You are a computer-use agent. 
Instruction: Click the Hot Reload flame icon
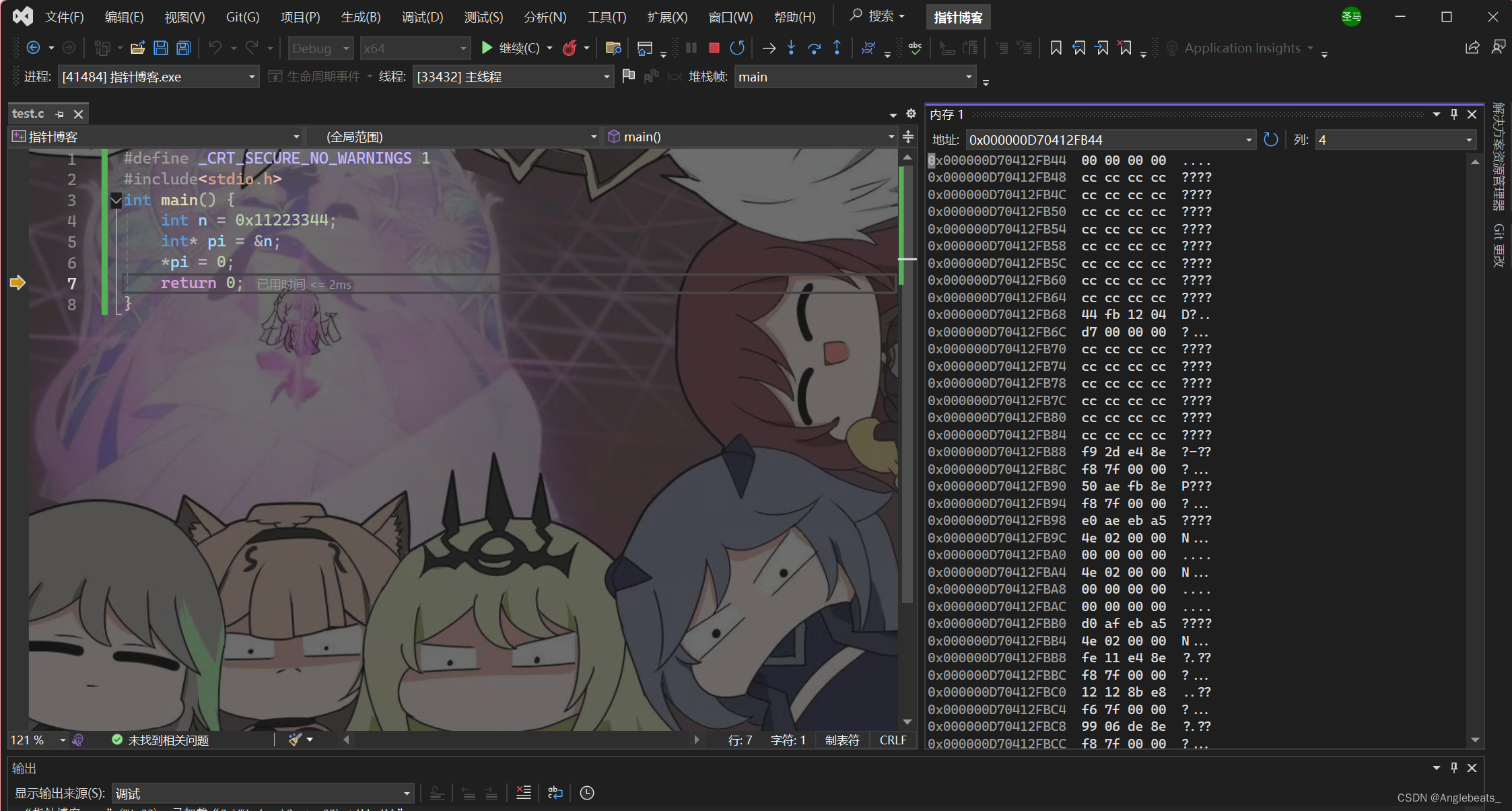[570, 48]
